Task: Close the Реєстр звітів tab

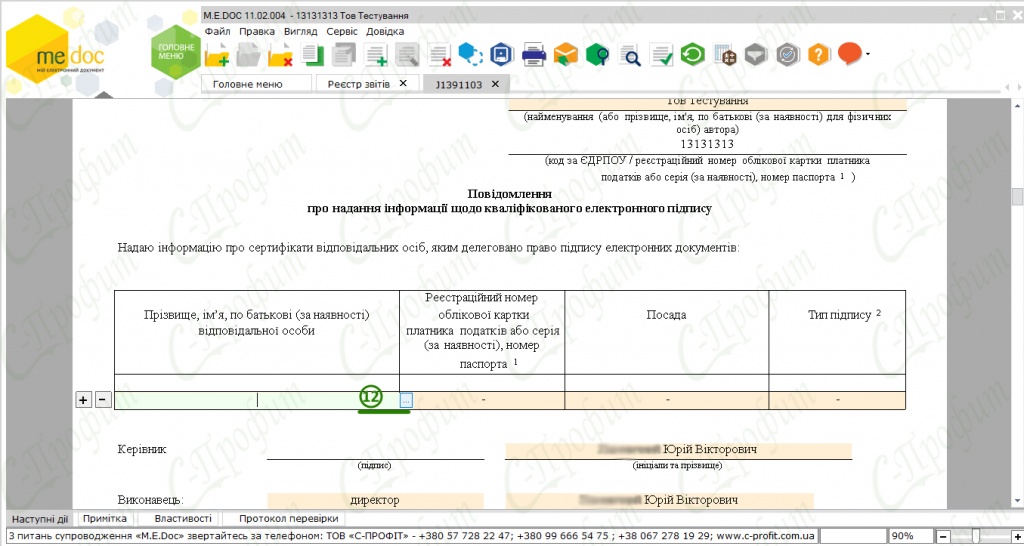Action: 403,84
